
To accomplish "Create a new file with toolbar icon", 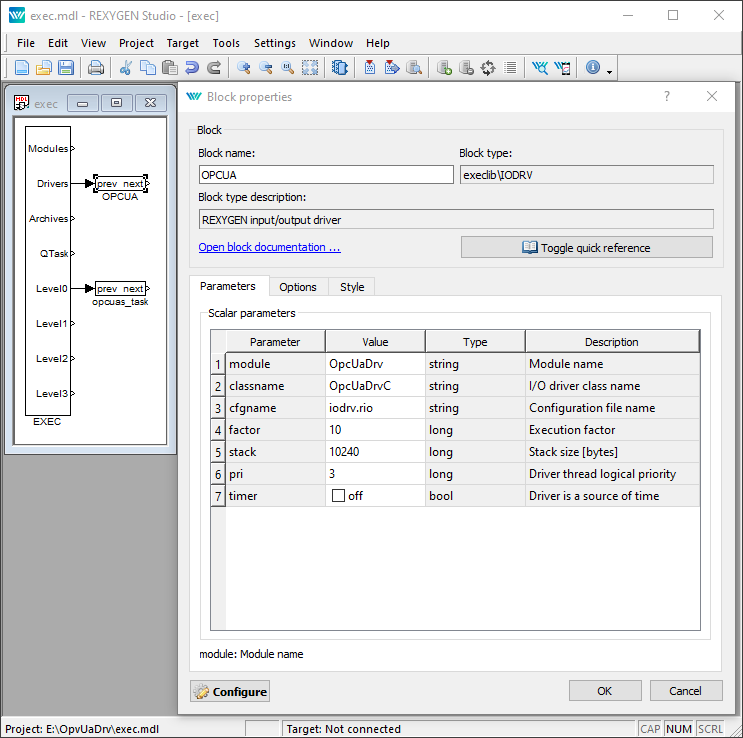I will 22,68.
